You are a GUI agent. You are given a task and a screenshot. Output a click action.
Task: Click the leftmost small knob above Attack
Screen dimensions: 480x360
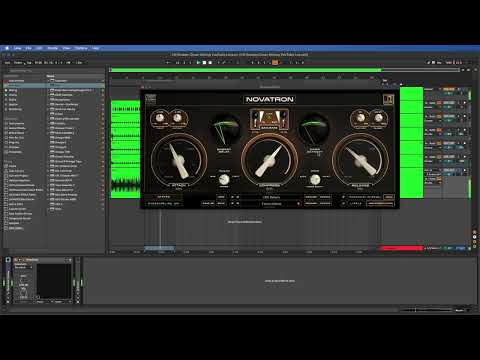[160, 118]
